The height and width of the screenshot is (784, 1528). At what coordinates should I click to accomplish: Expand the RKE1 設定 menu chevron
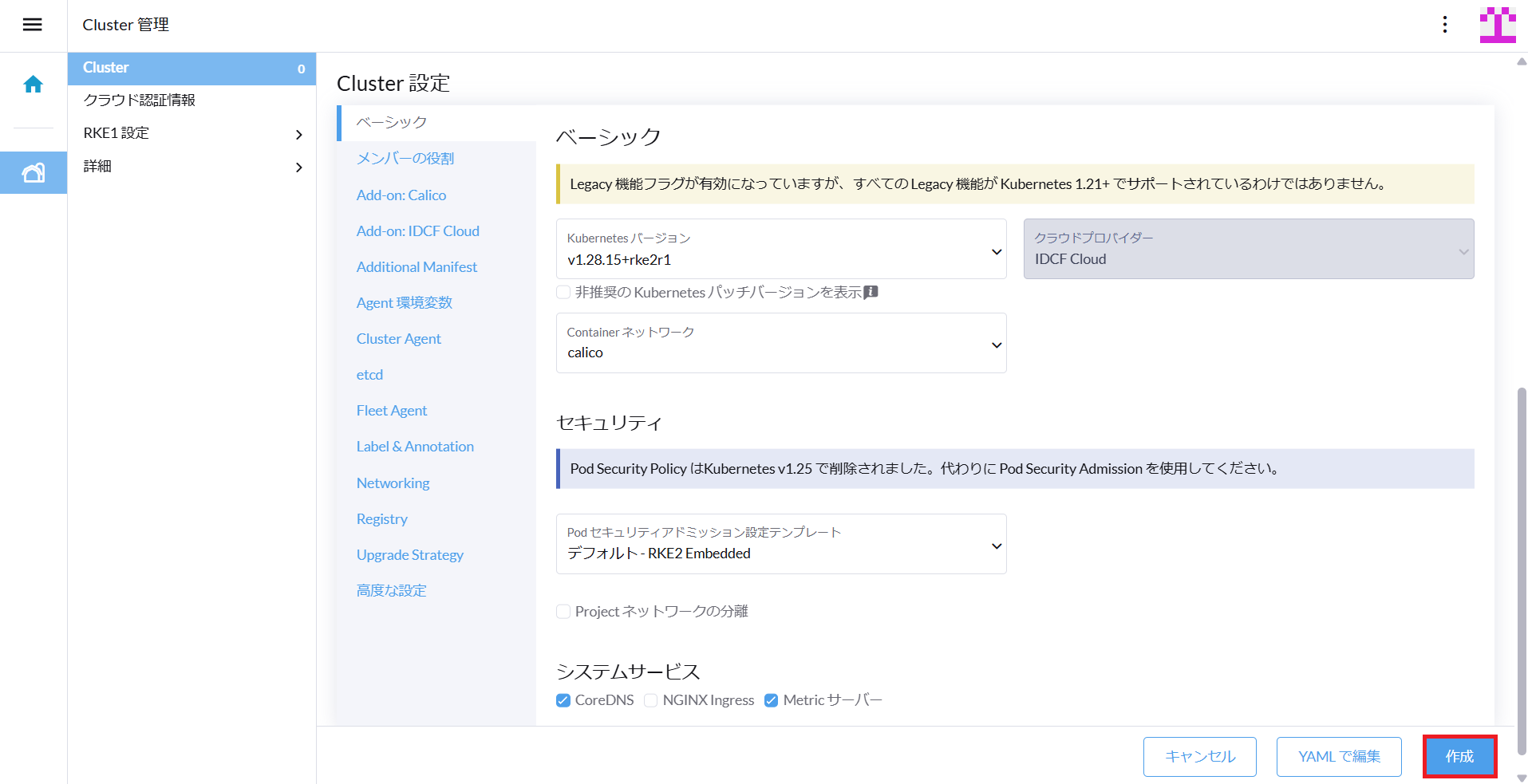click(298, 134)
